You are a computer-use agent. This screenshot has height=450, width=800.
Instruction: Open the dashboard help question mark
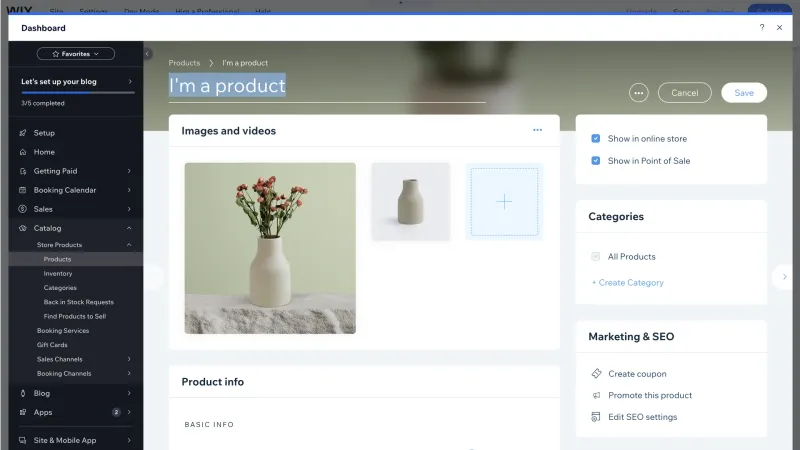(762, 28)
